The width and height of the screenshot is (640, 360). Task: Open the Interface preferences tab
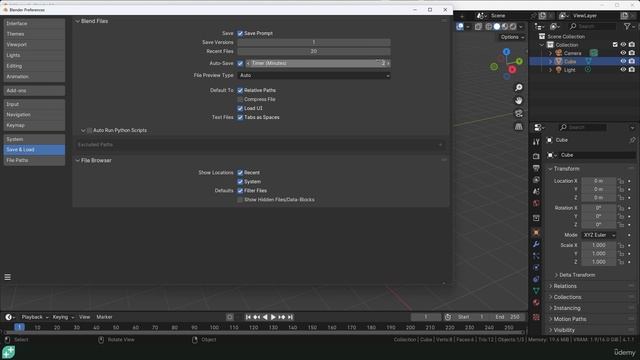pos(34,23)
